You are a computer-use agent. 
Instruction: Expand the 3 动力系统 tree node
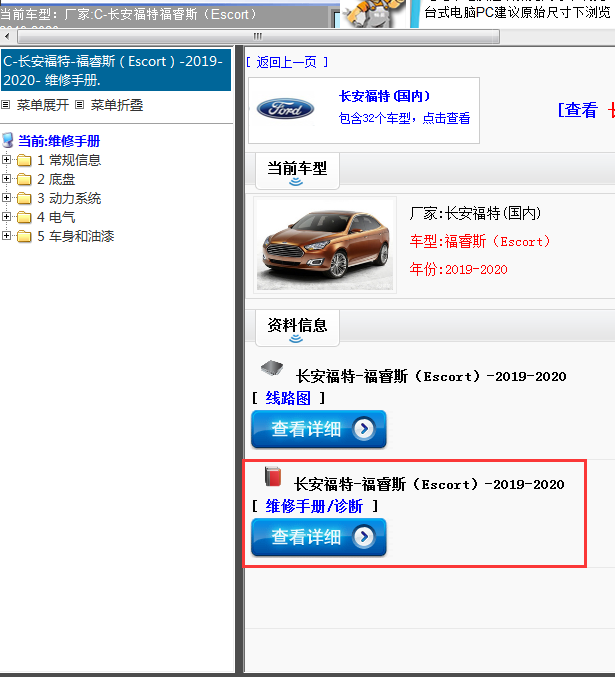(6, 198)
